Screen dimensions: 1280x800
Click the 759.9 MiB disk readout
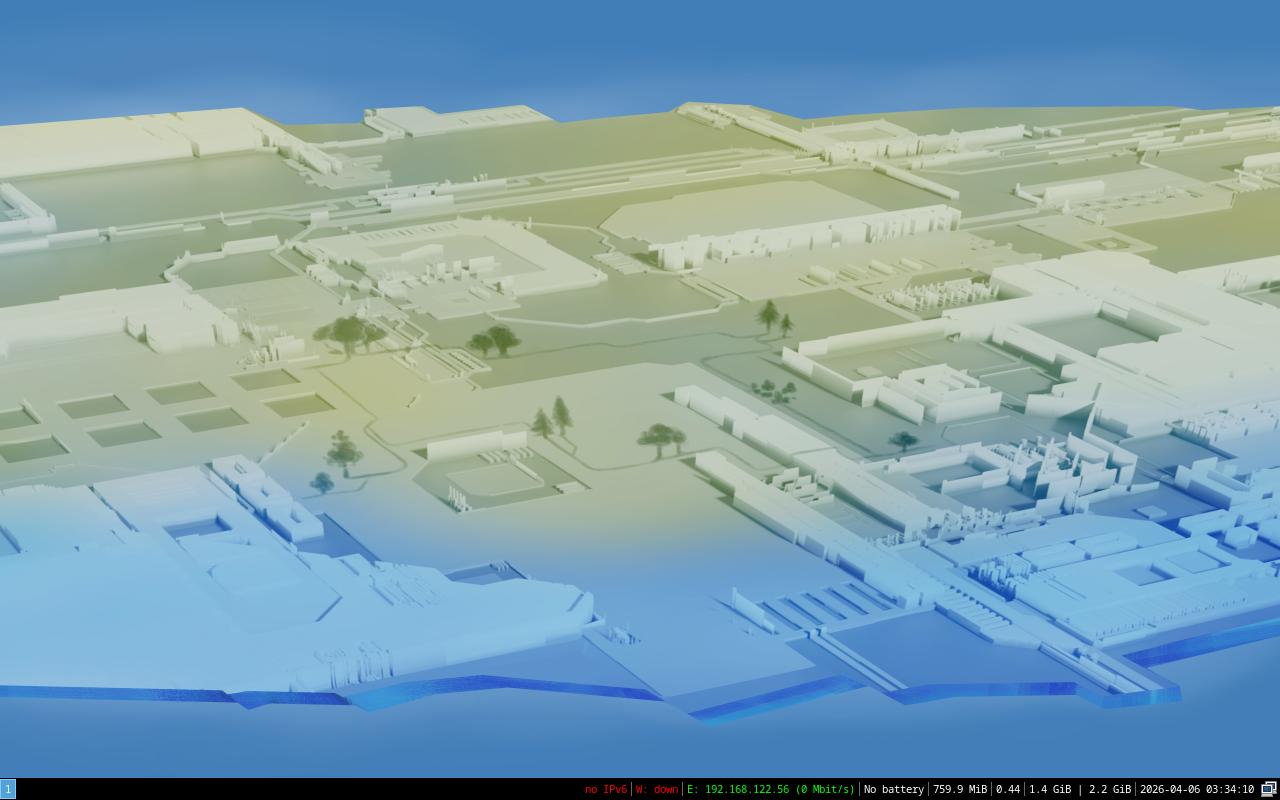coord(959,789)
